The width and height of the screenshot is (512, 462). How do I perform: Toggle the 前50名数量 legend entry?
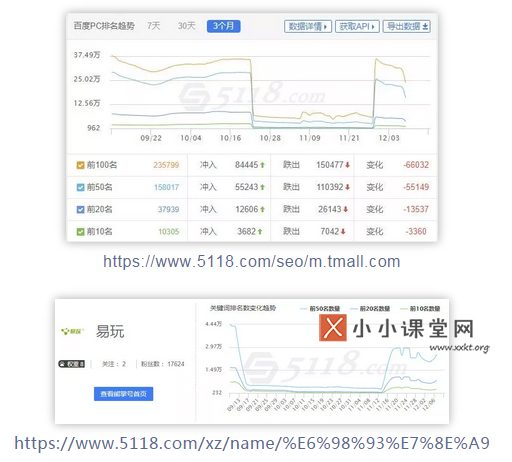[320, 309]
